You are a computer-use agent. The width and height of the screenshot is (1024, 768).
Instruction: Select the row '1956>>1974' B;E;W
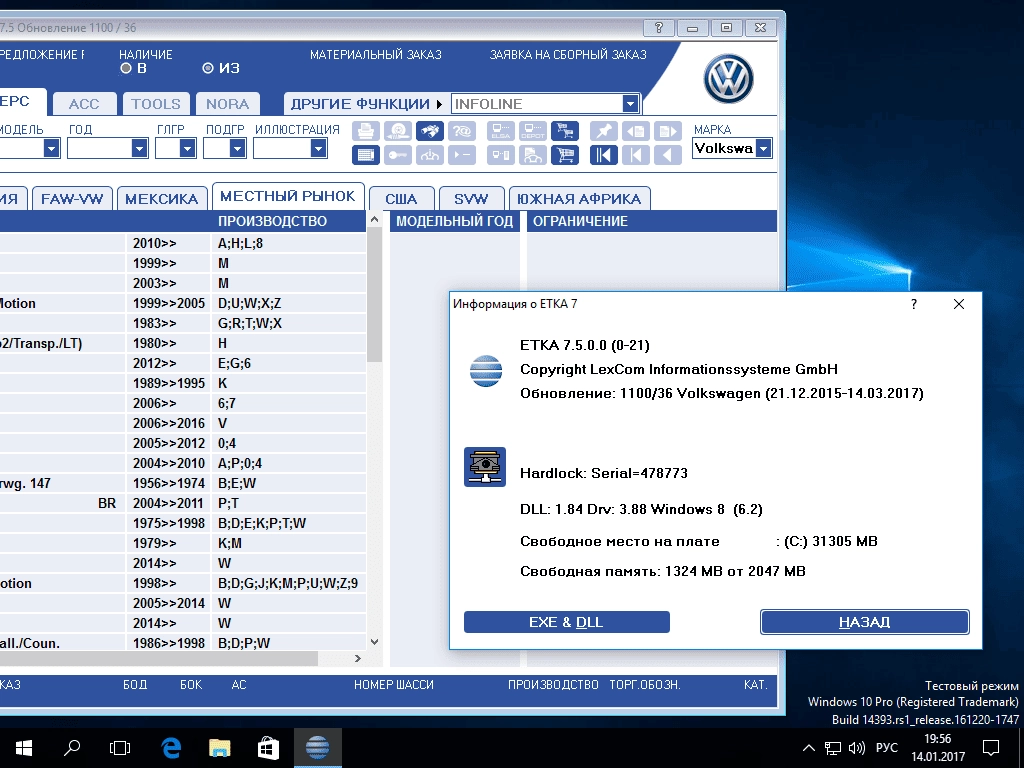tap(183, 484)
